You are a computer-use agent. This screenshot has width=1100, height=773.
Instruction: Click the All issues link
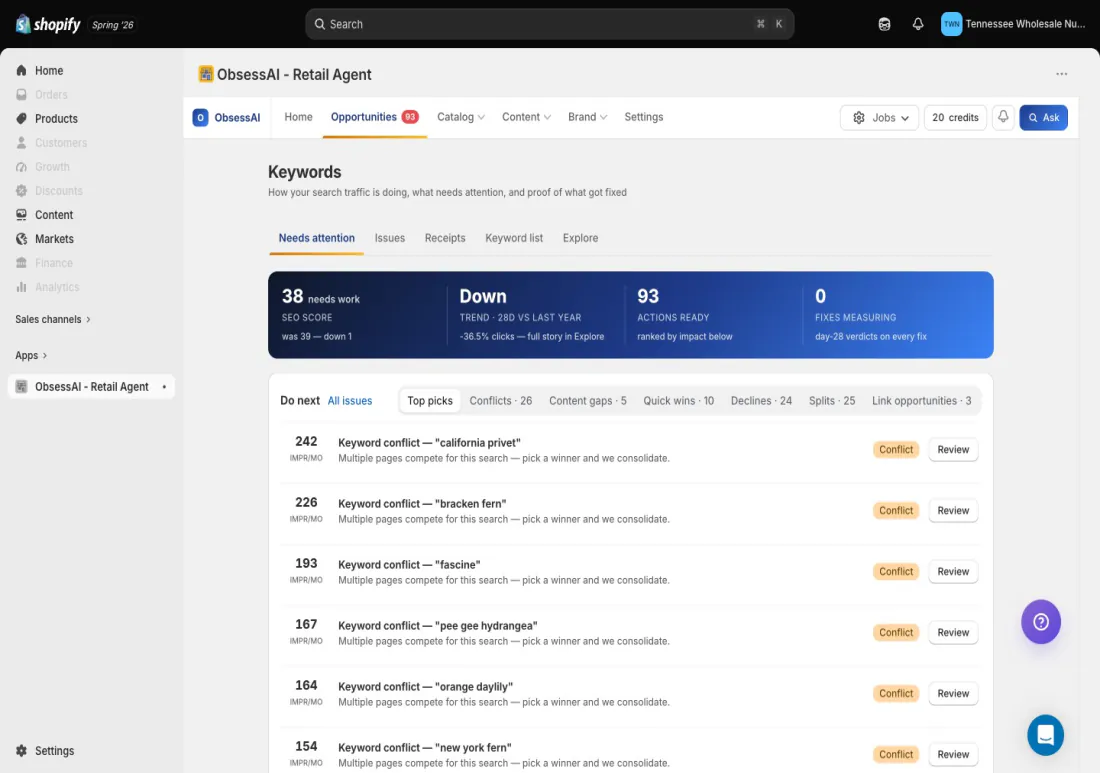349,401
